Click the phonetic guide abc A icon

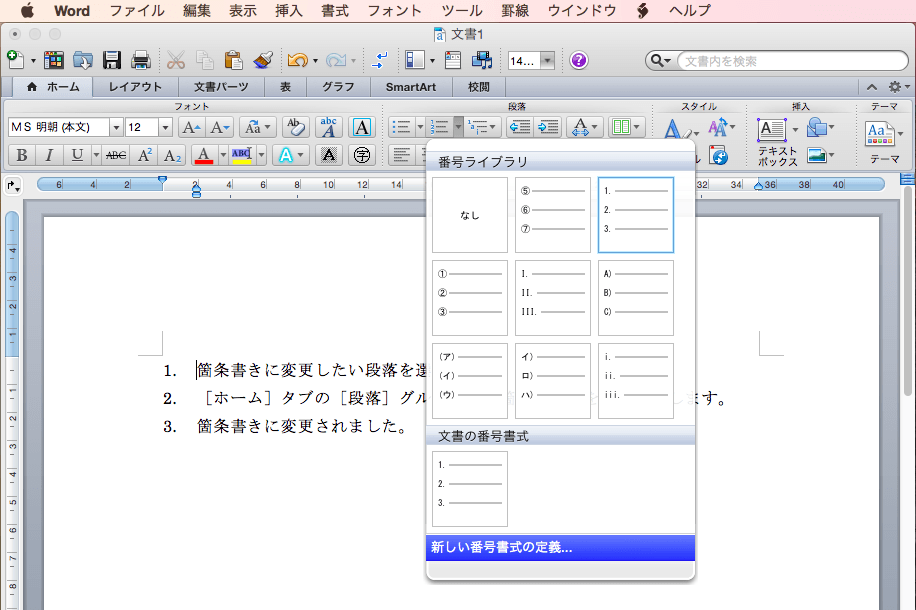[329, 127]
